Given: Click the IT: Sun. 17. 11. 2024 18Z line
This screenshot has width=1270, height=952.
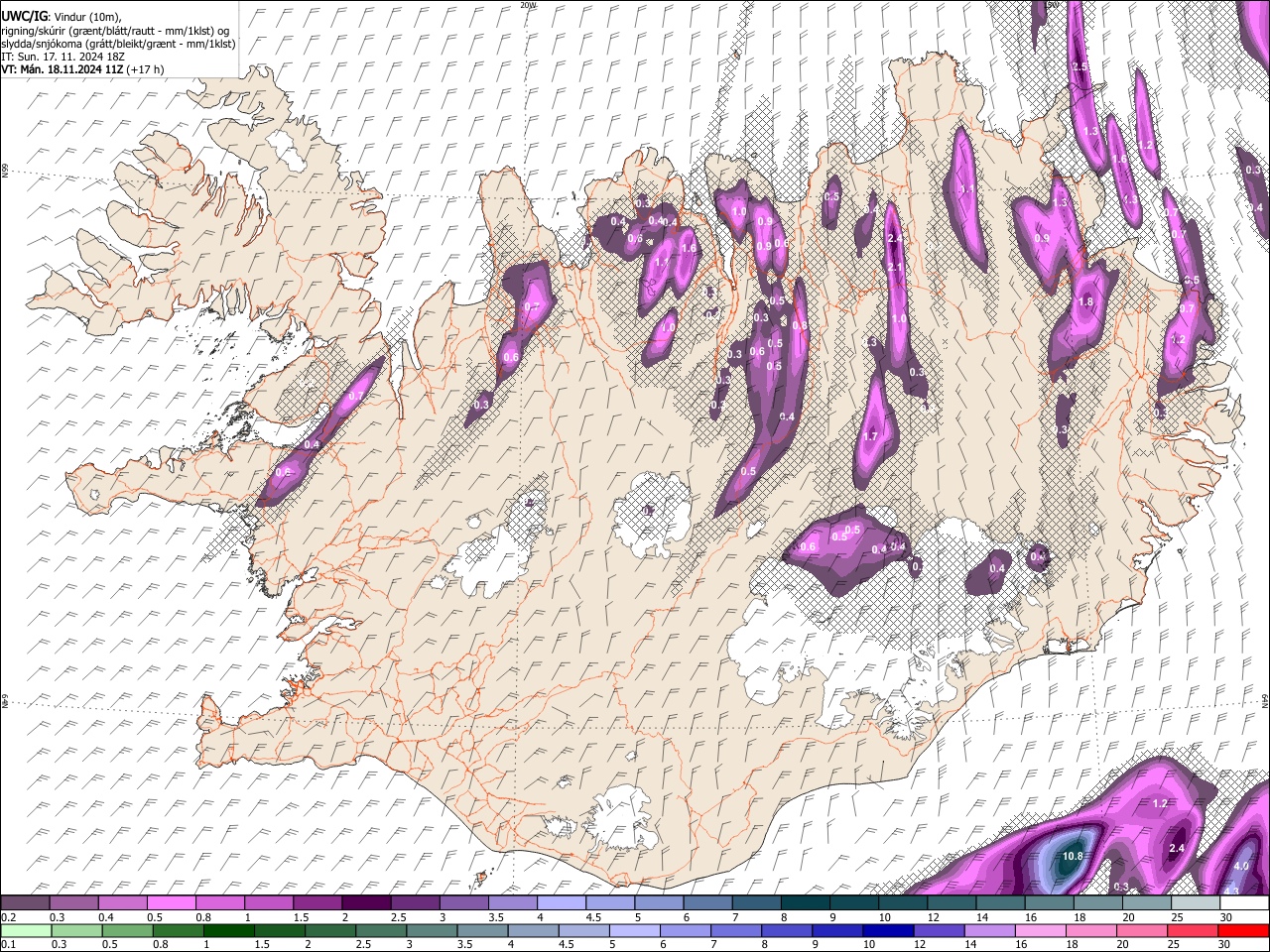Looking at the screenshot, I should [x=63, y=57].
